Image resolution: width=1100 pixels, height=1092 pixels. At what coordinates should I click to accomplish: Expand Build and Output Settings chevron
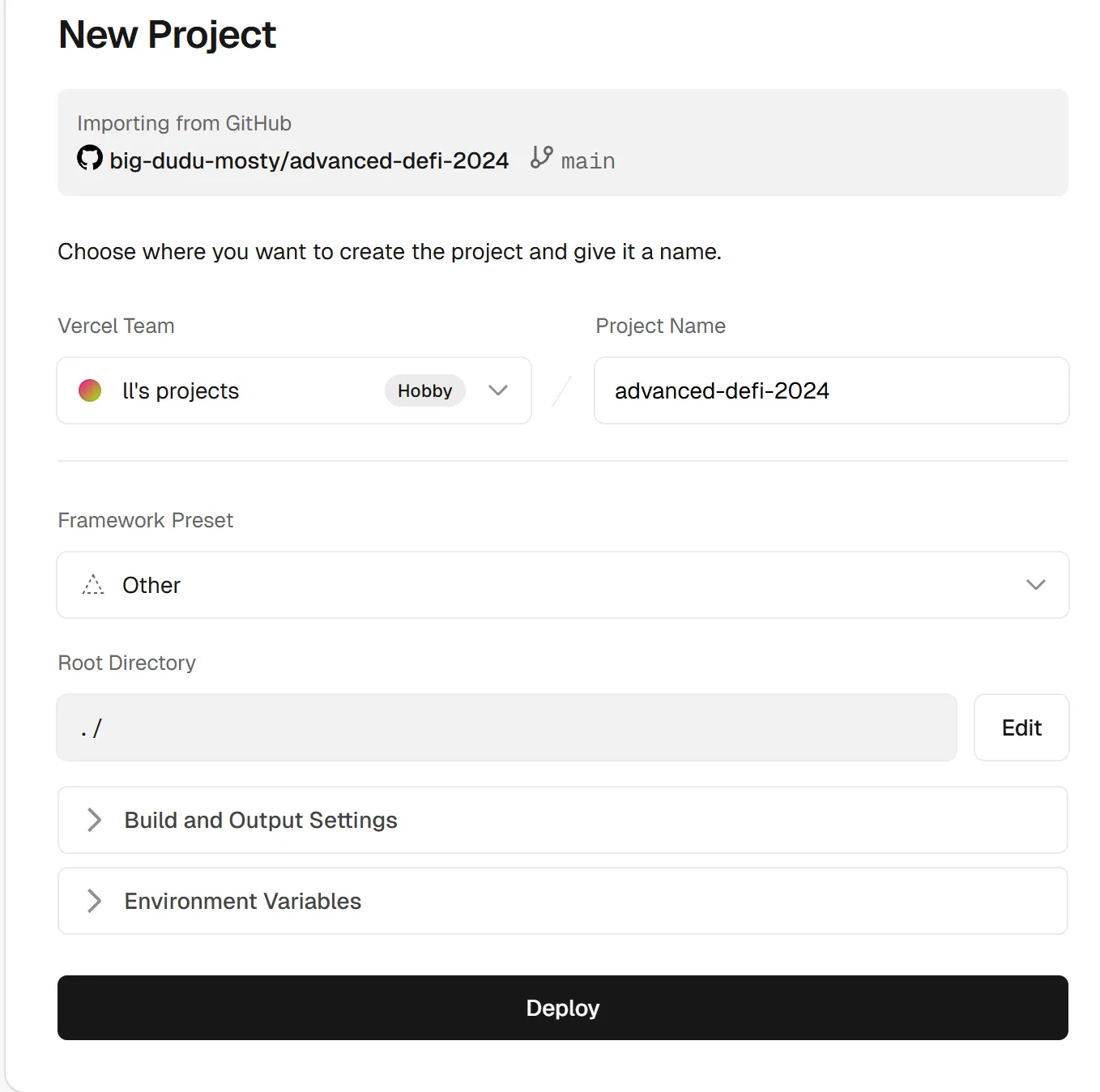(x=94, y=820)
